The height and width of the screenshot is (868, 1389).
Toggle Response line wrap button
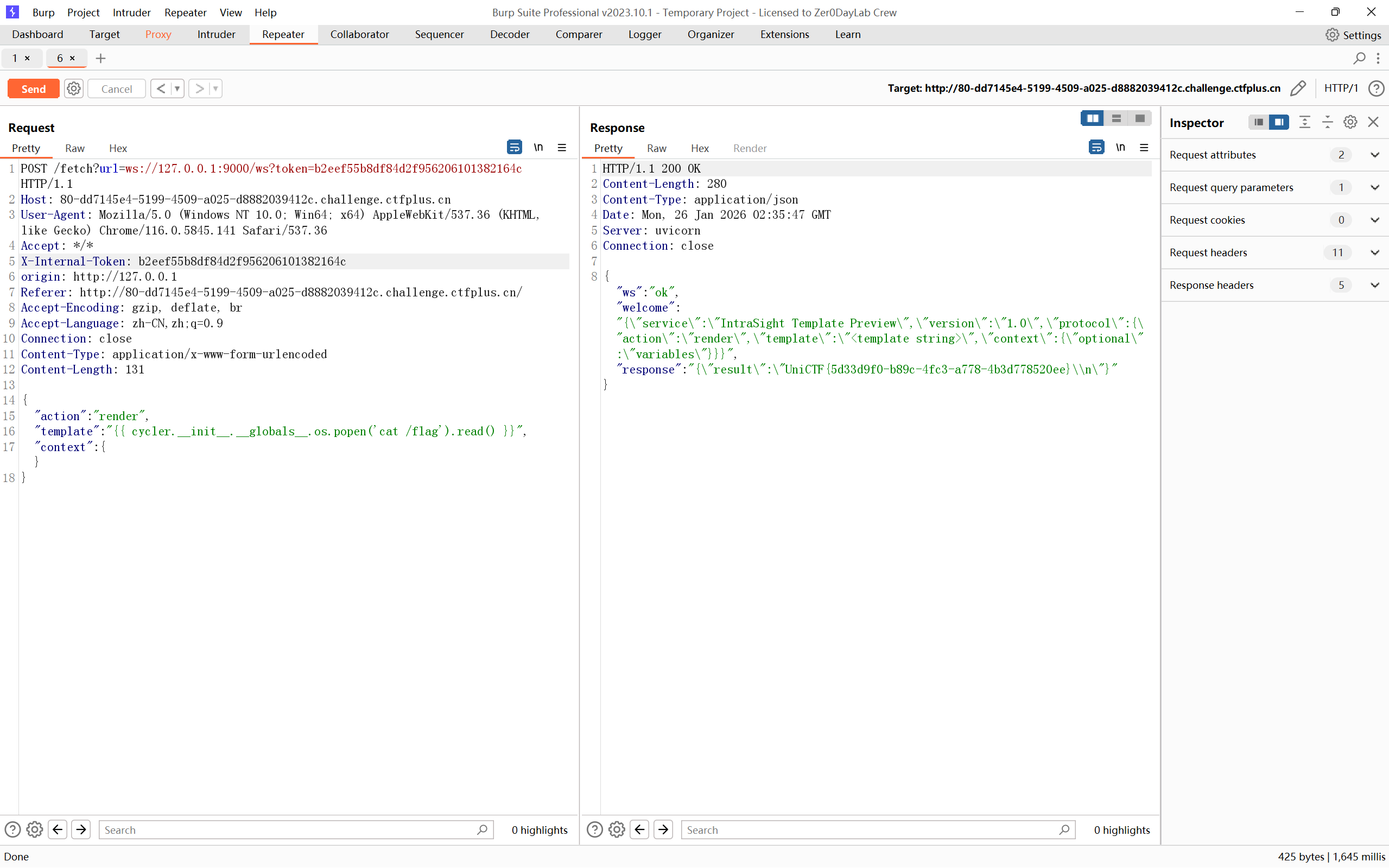pyautogui.click(x=1096, y=148)
